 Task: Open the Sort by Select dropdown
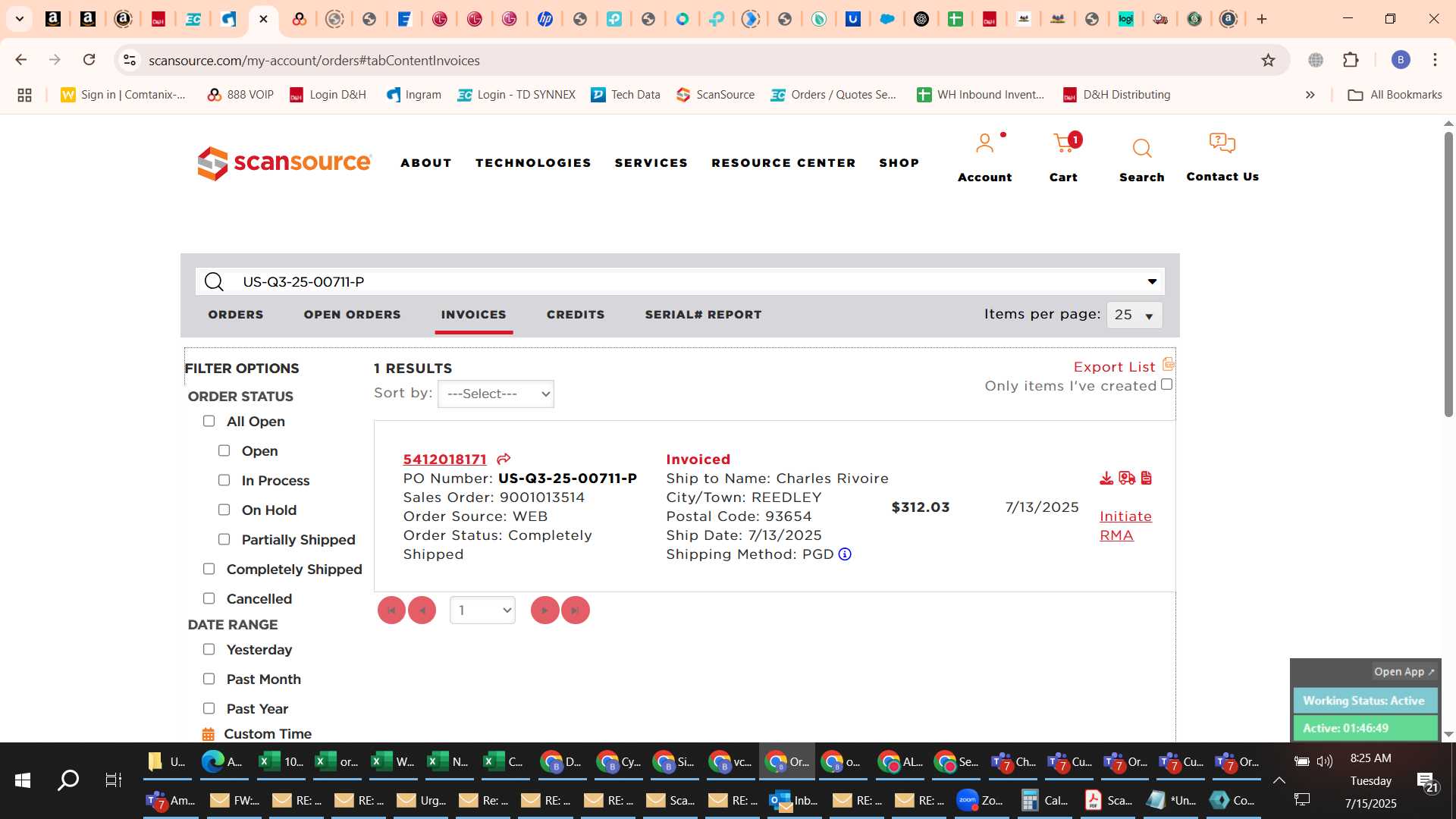[496, 394]
